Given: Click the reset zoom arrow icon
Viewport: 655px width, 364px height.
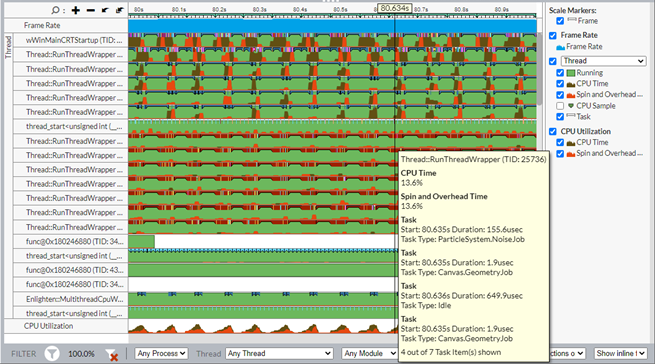Looking at the screenshot, I should point(120,10).
